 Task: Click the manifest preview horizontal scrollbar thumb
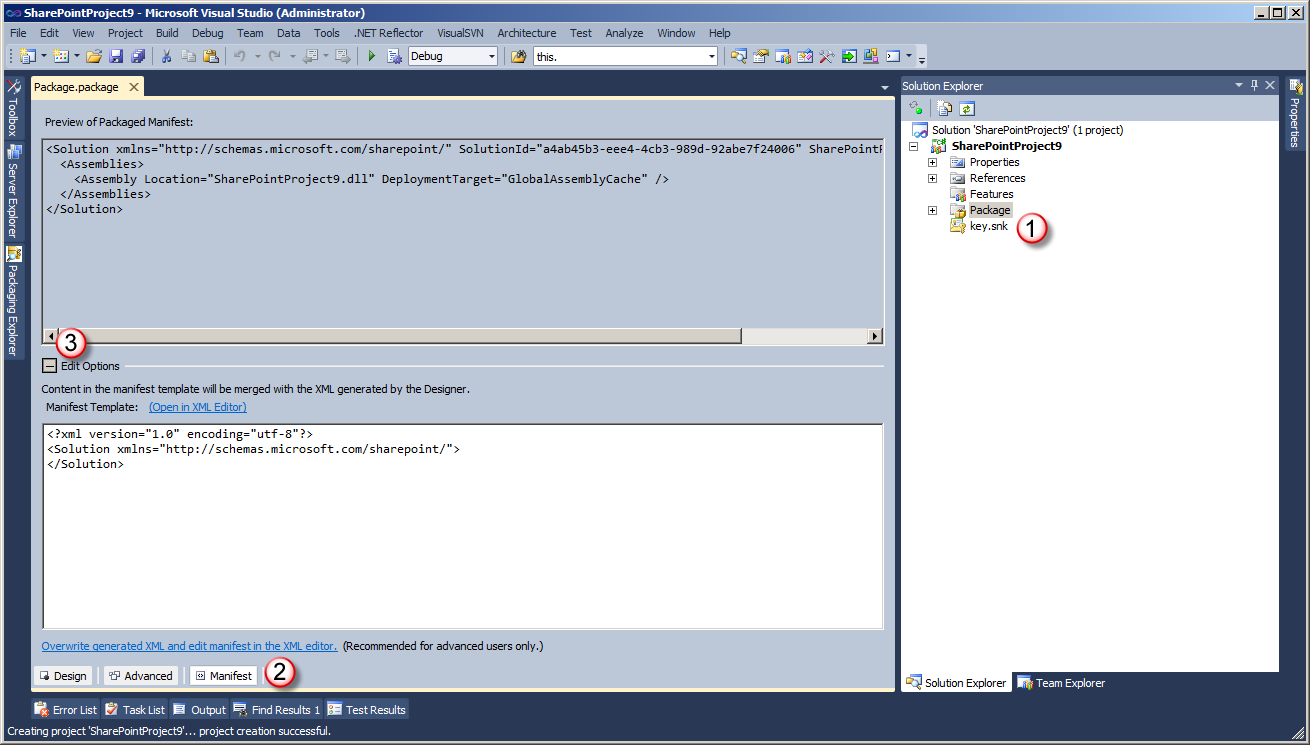[399, 336]
